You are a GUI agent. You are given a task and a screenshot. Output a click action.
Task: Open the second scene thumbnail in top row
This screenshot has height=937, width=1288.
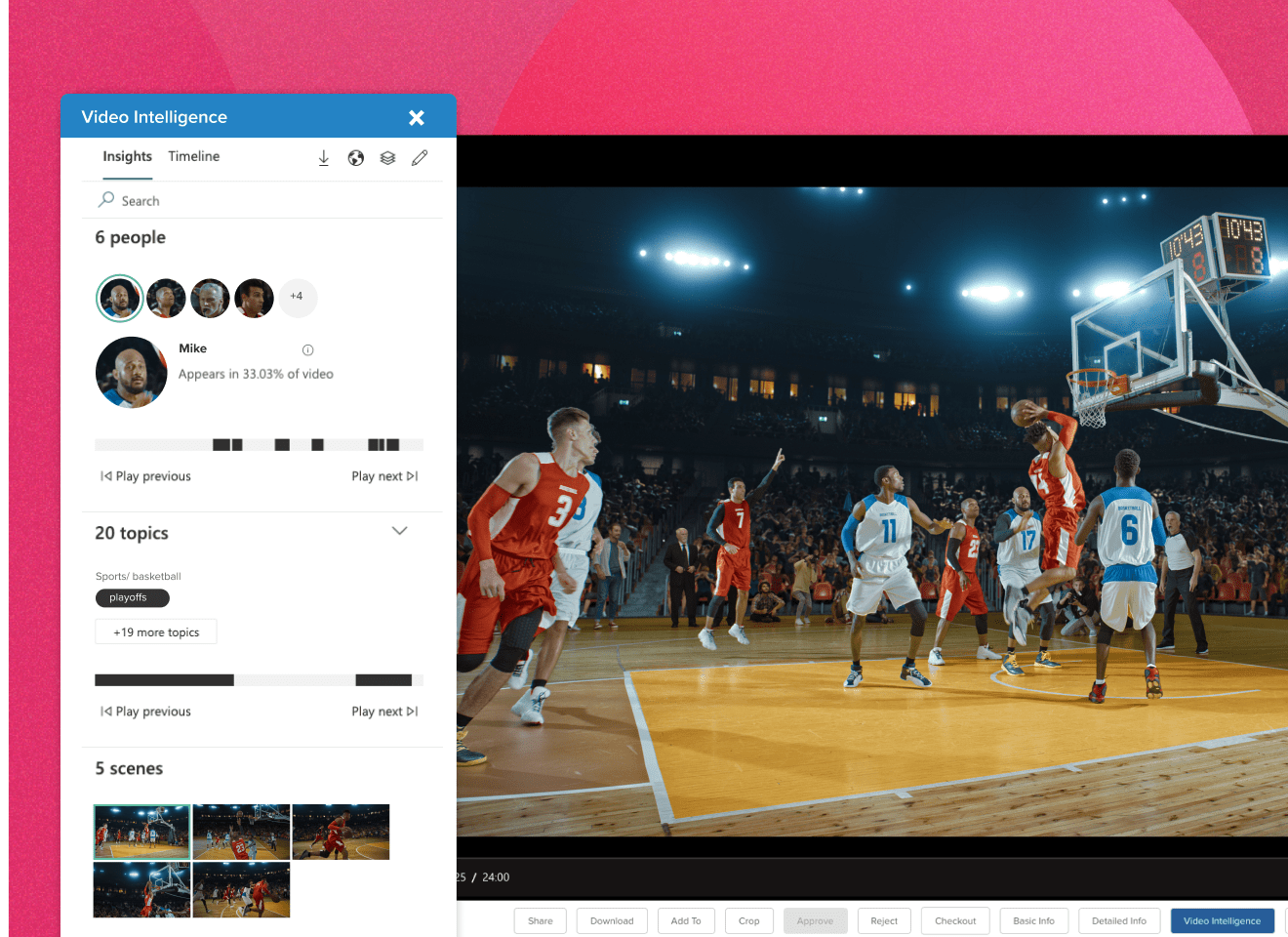tap(241, 832)
